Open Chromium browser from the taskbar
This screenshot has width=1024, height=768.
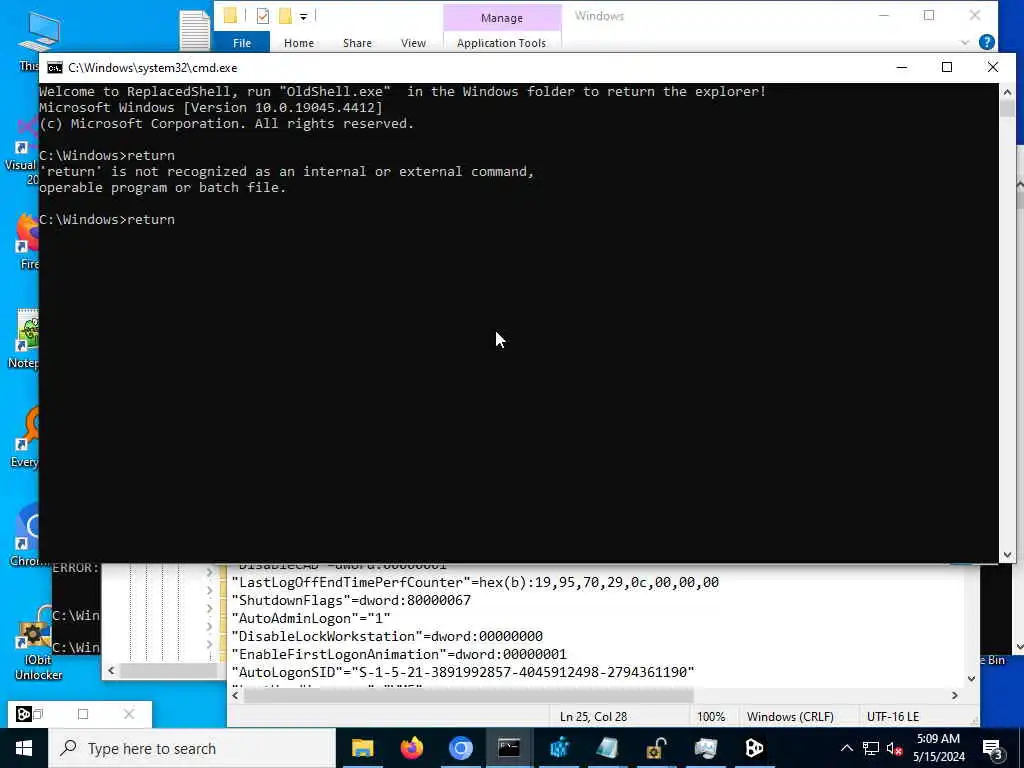[x=460, y=748]
